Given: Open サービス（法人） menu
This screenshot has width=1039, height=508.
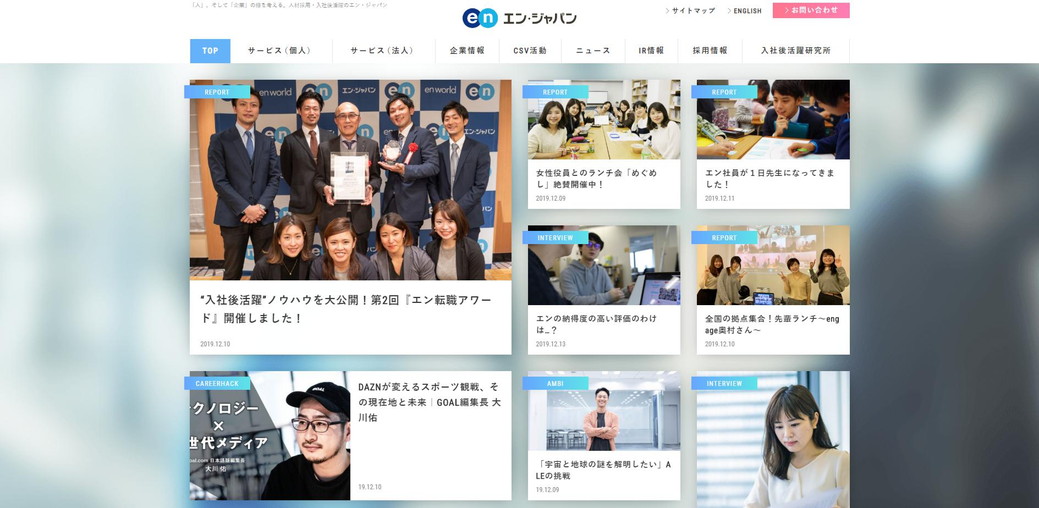Looking at the screenshot, I should coord(383,50).
